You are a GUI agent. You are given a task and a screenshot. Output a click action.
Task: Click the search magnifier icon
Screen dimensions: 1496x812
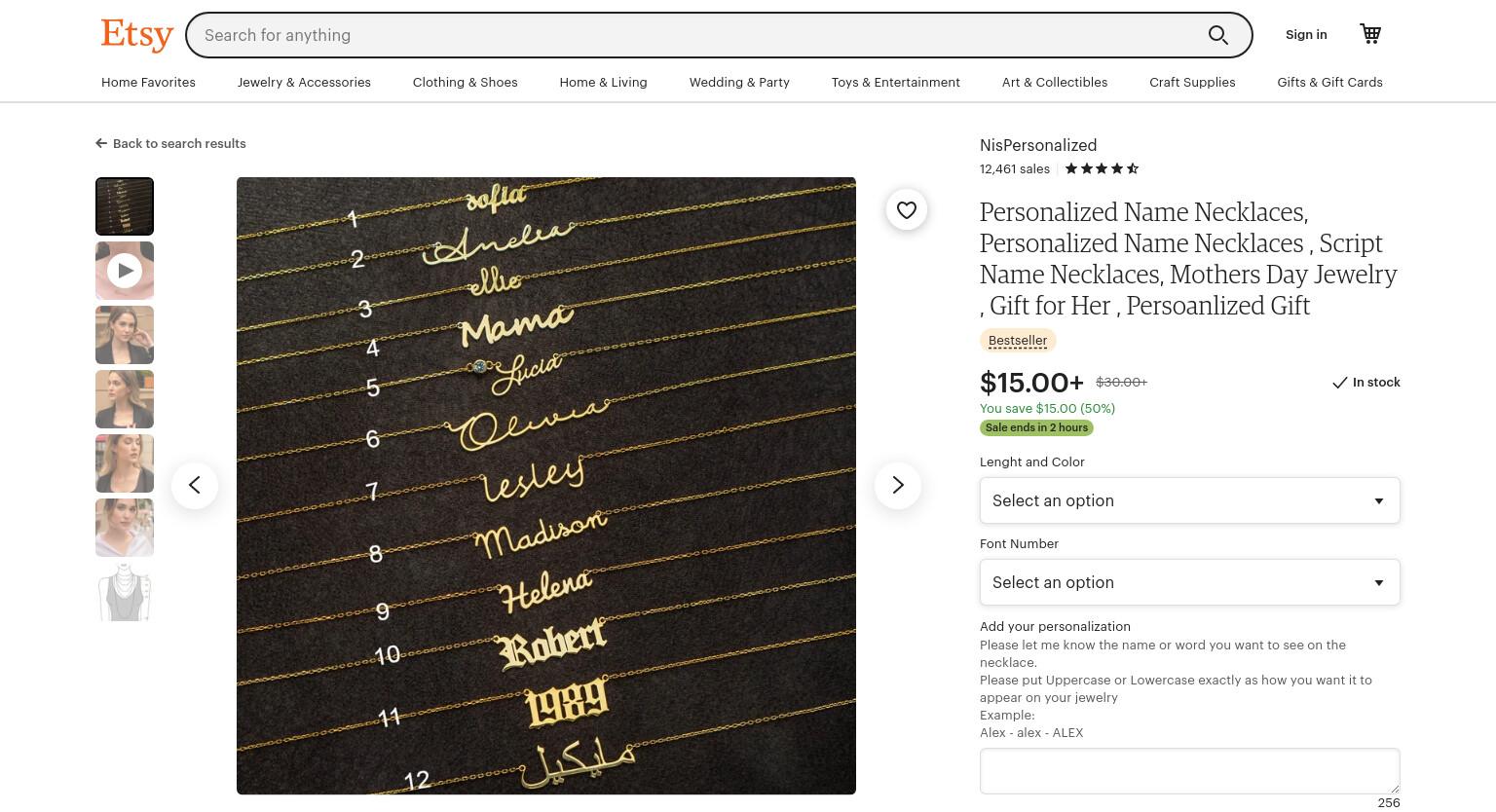coord(1217,35)
